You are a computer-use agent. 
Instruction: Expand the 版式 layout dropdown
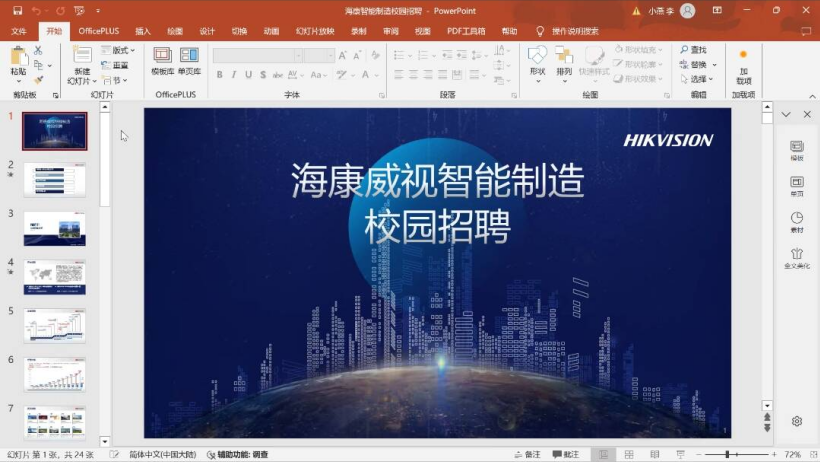coord(122,50)
